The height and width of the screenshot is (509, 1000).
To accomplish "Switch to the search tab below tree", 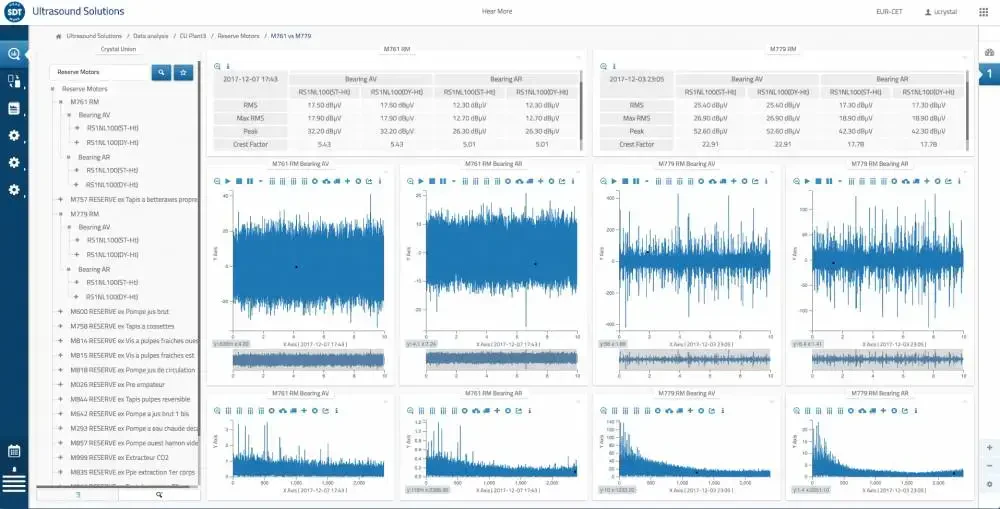I will point(159,494).
